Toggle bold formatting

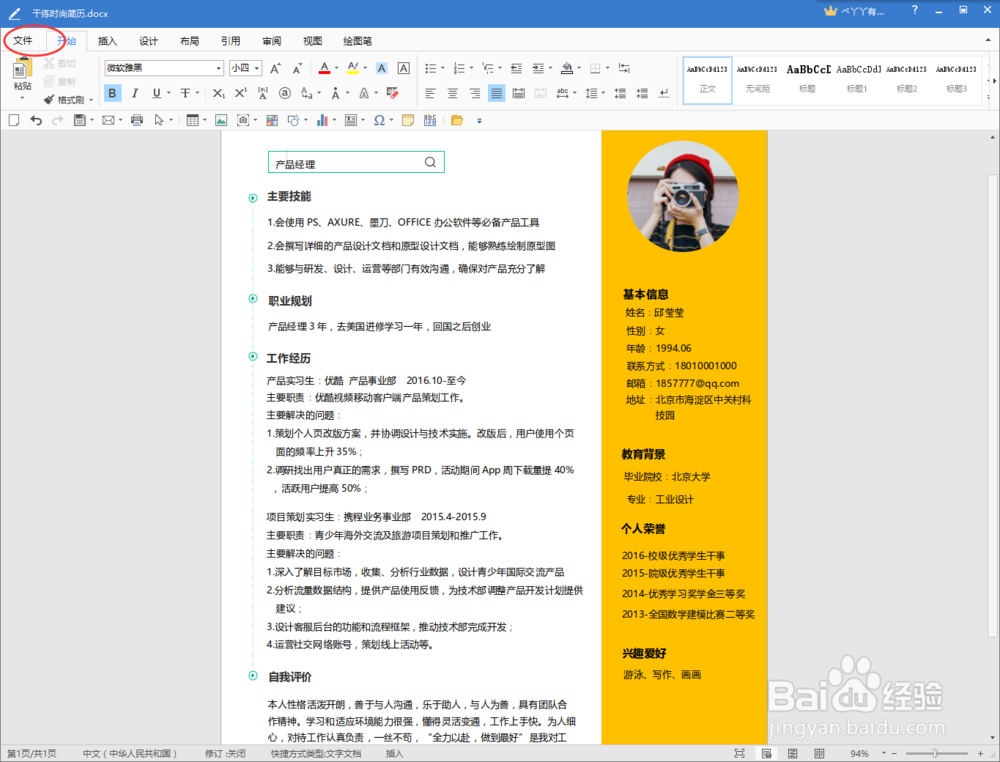(112, 93)
